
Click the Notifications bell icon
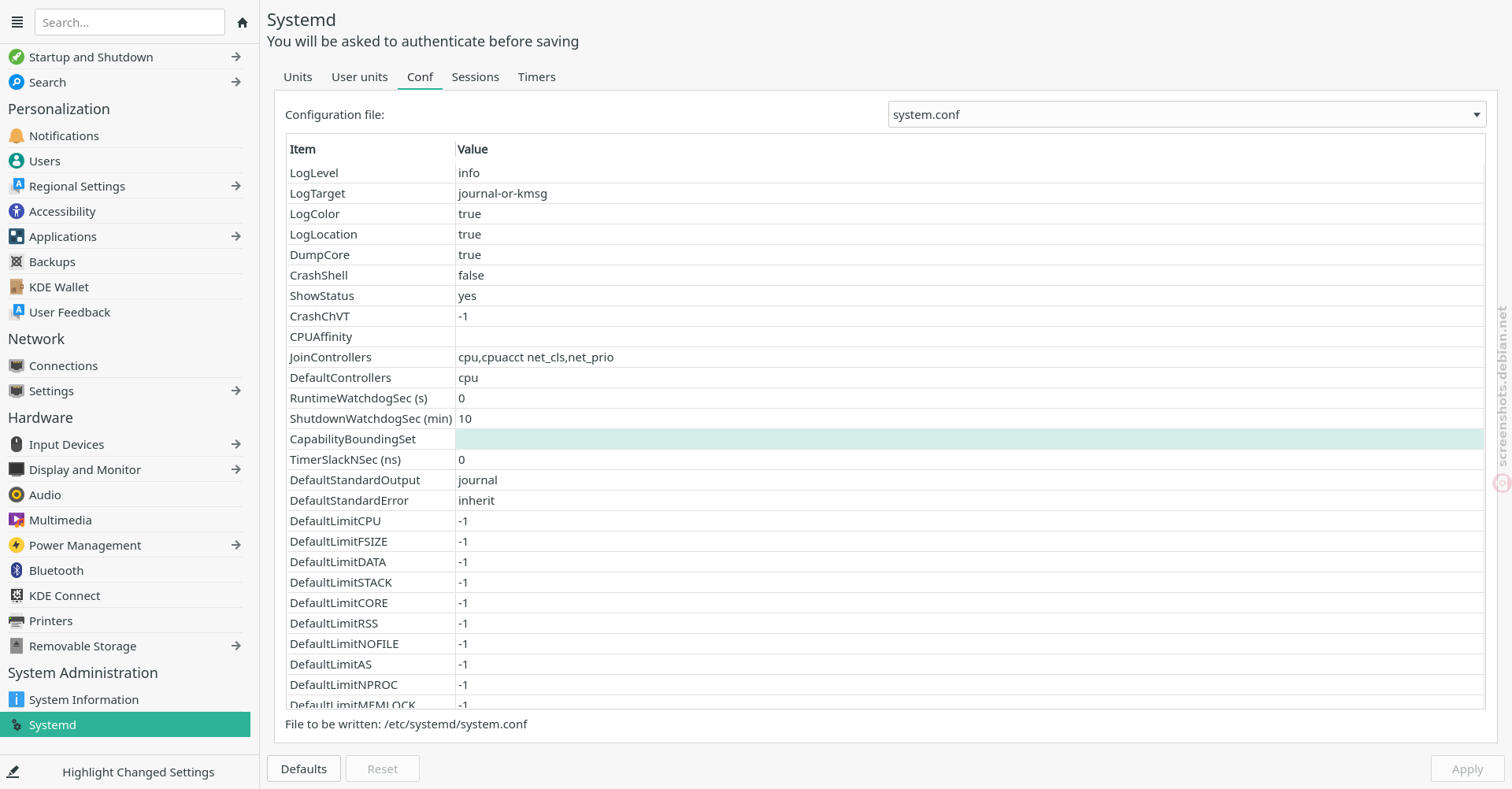click(x=17, y=135)
